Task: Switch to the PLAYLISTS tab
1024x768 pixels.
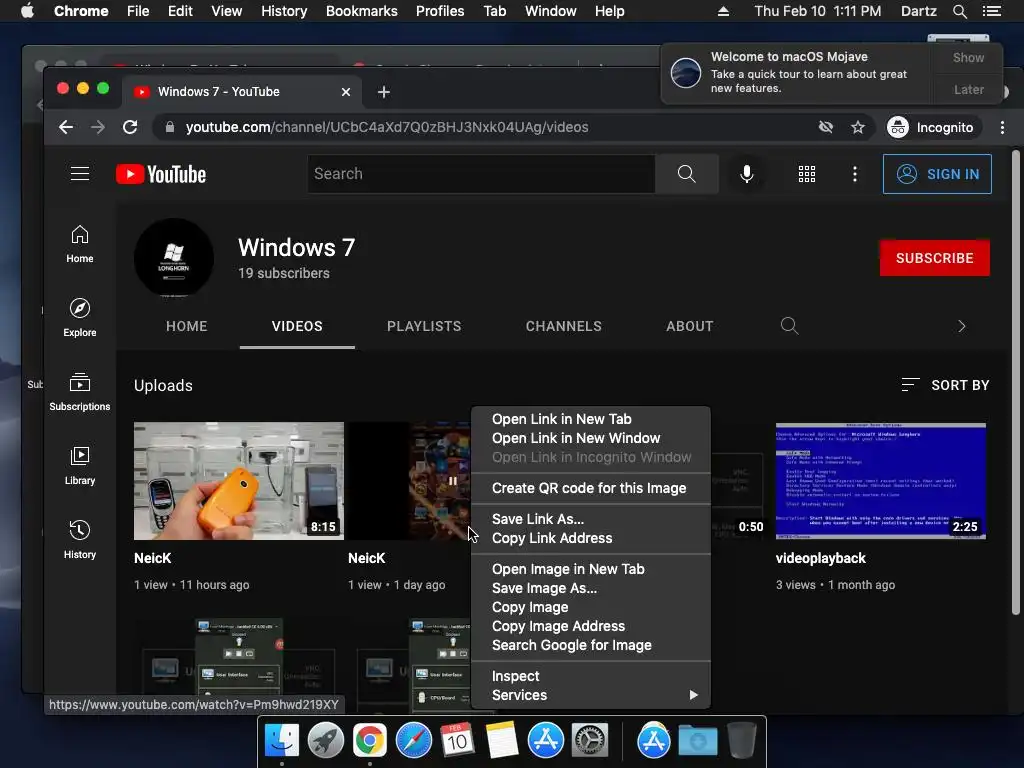Action: click(424, 326)
